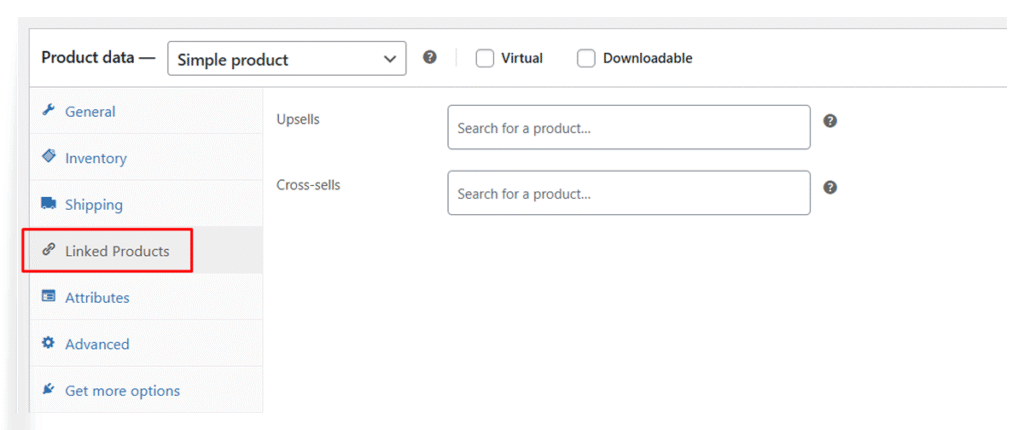1024x430 pixels.
Task: Click the list icon beside Attributes
Action: 48,297
